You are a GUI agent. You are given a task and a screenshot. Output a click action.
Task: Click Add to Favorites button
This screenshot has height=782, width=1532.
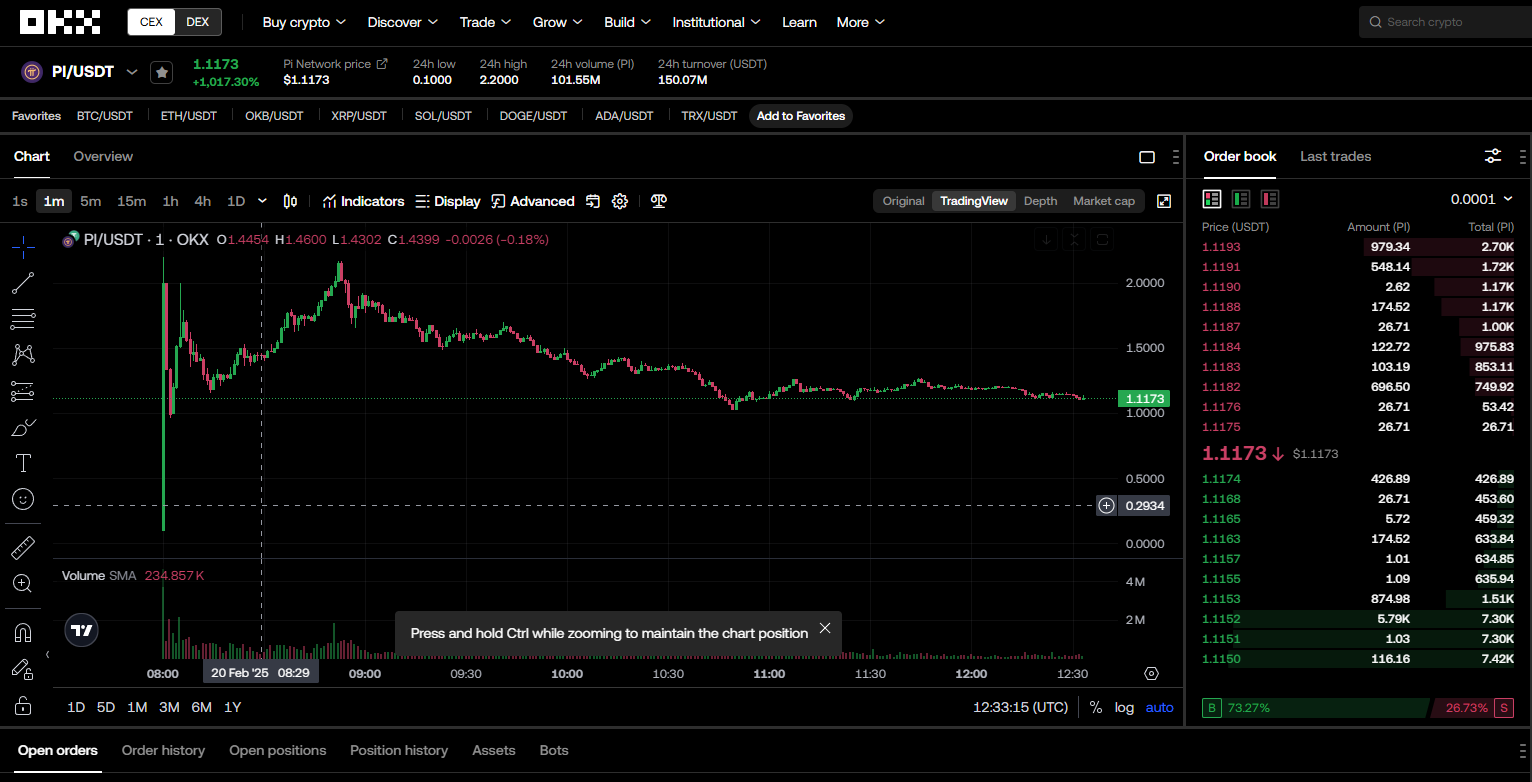click(x=800, y=116)
